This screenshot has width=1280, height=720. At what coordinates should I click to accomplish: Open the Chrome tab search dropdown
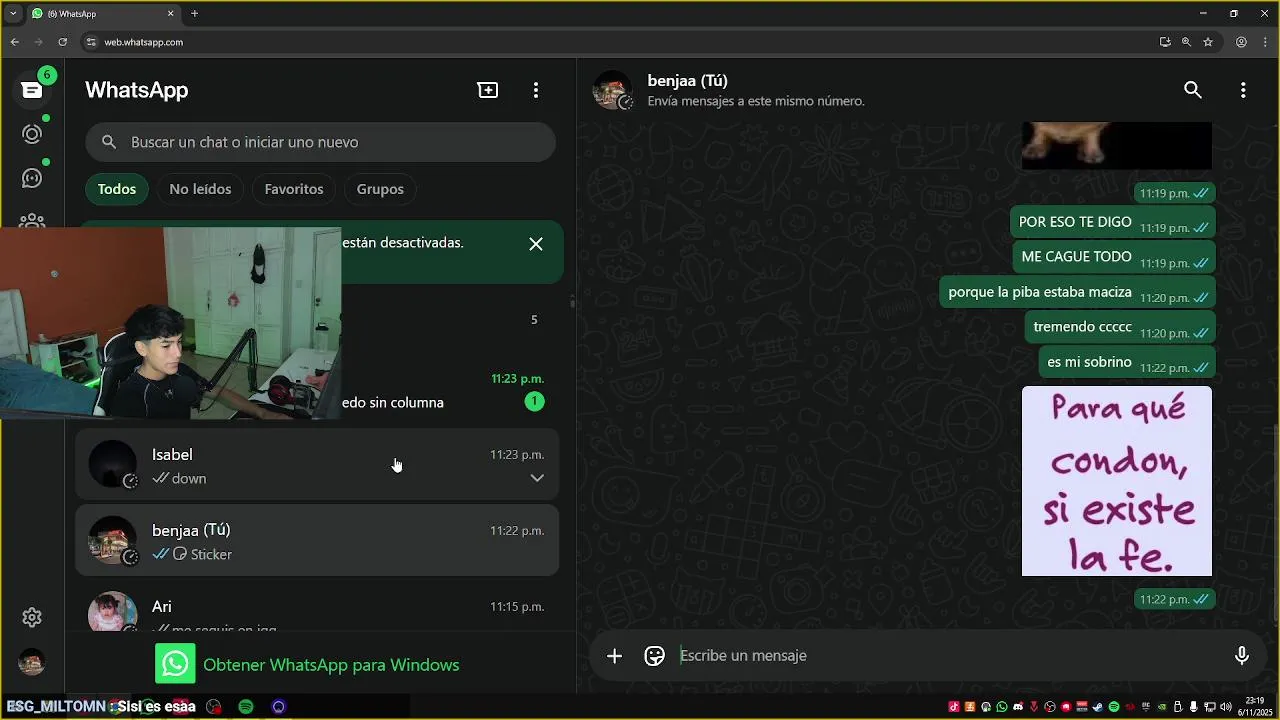pyautogui.click(x=13, y=14)
